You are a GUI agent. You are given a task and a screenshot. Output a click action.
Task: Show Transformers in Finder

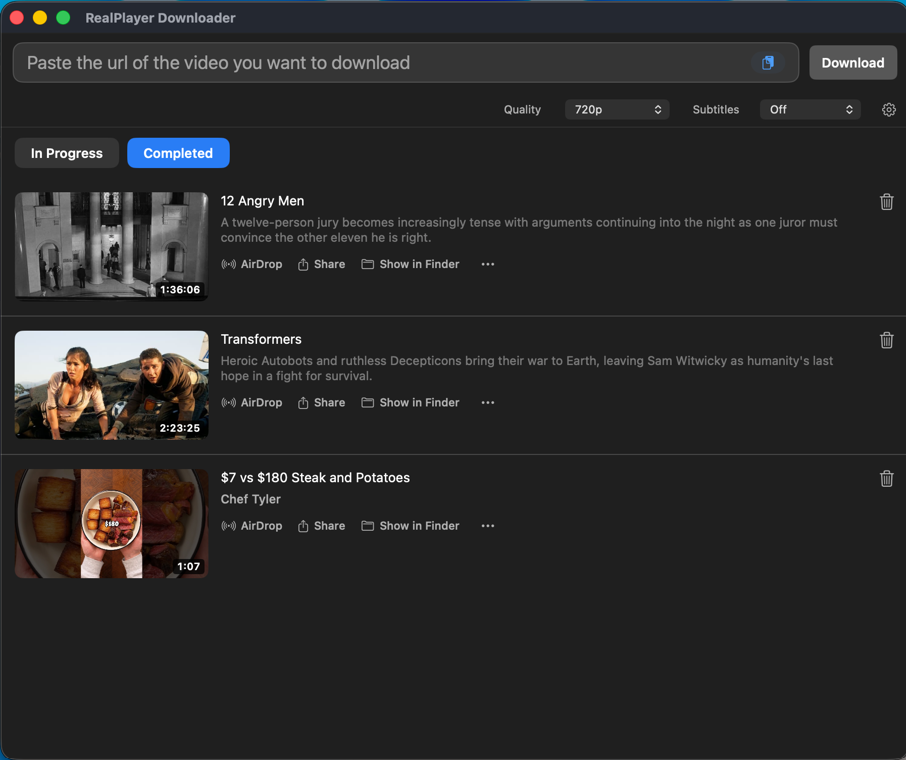pos(410,402)
